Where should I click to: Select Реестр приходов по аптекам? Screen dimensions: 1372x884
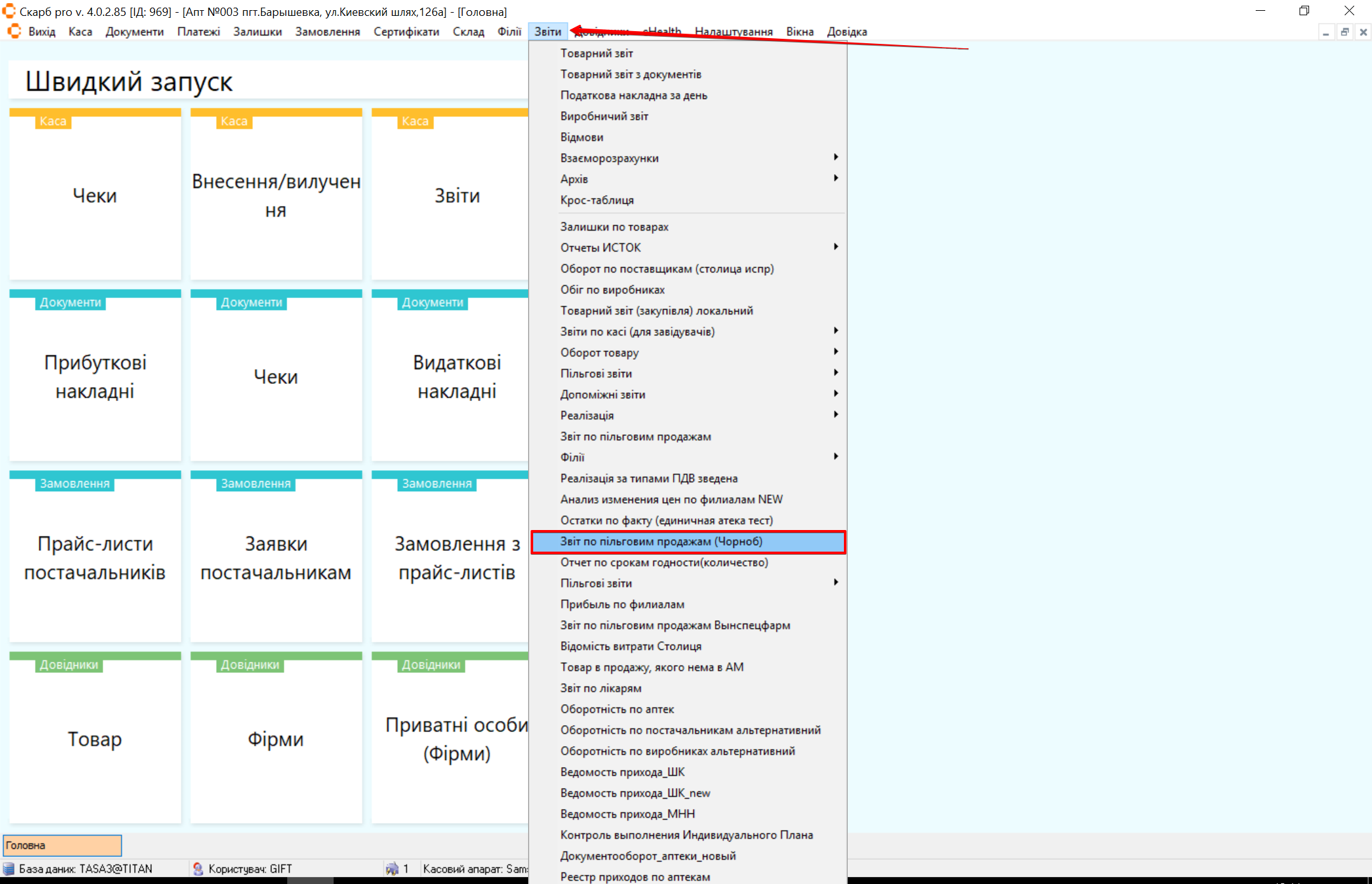coord(688,876)
